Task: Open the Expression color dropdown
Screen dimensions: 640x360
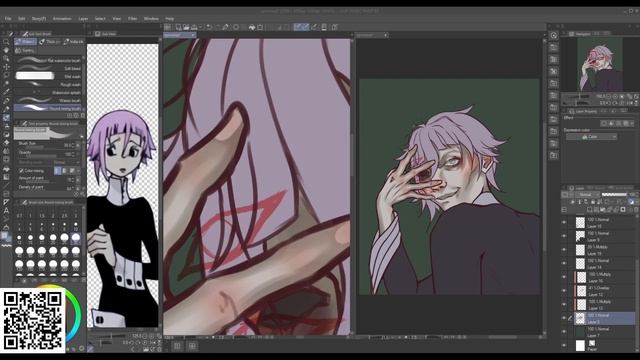Action: tap(591, 137)
